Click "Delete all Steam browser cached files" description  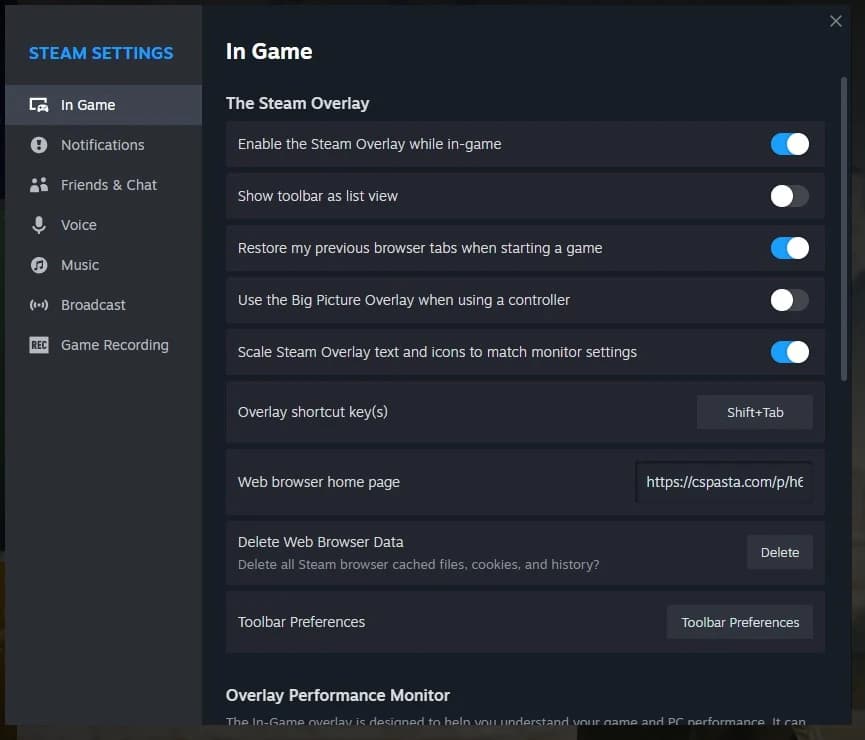418,565
